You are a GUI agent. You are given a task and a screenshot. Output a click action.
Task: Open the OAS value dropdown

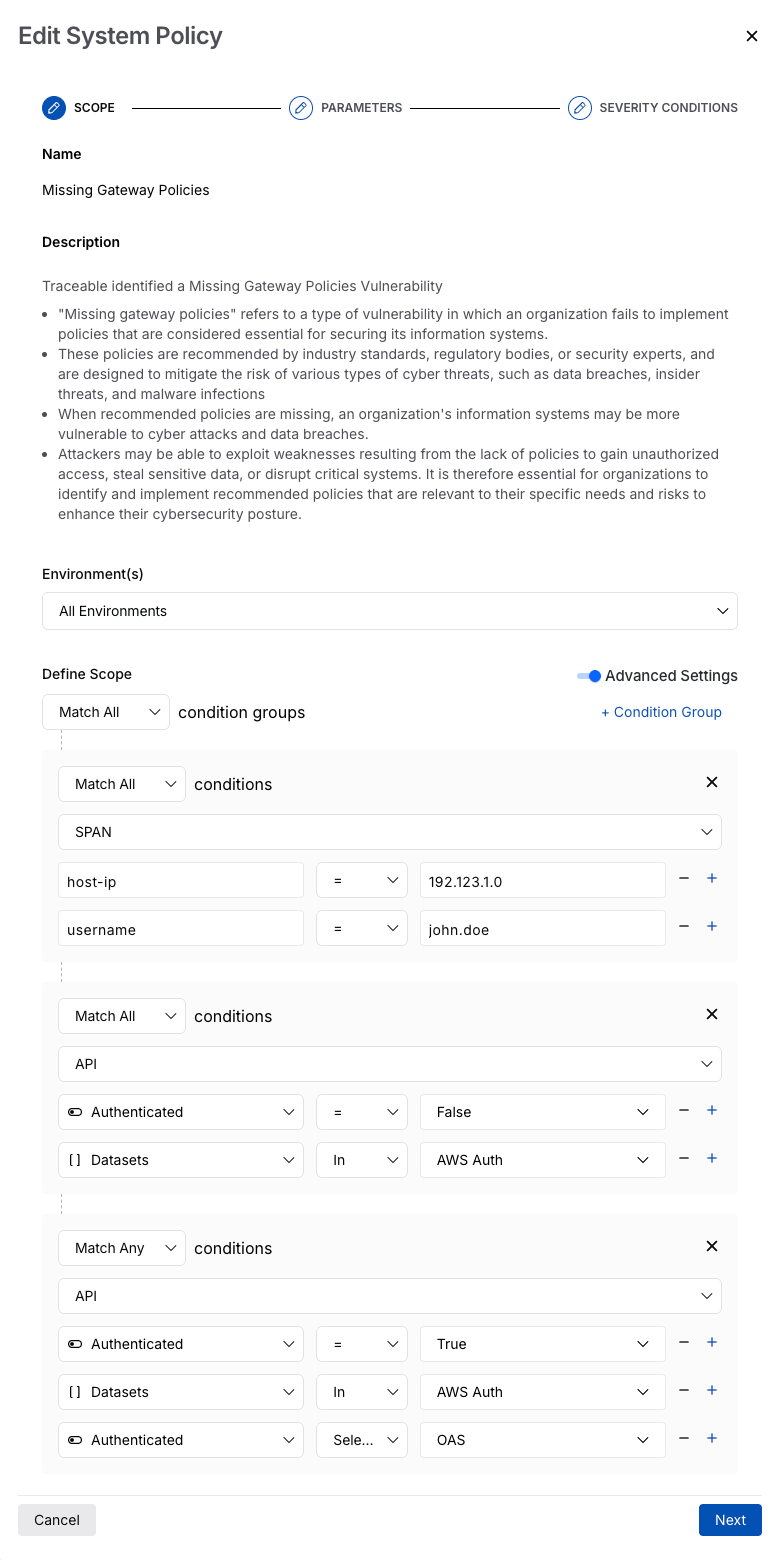tap(543, 1440)
